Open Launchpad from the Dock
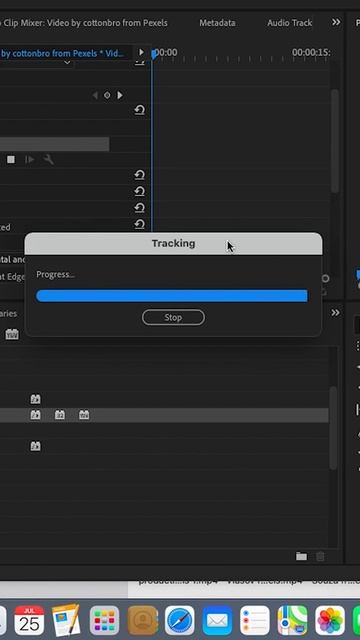 click(104, 620)
